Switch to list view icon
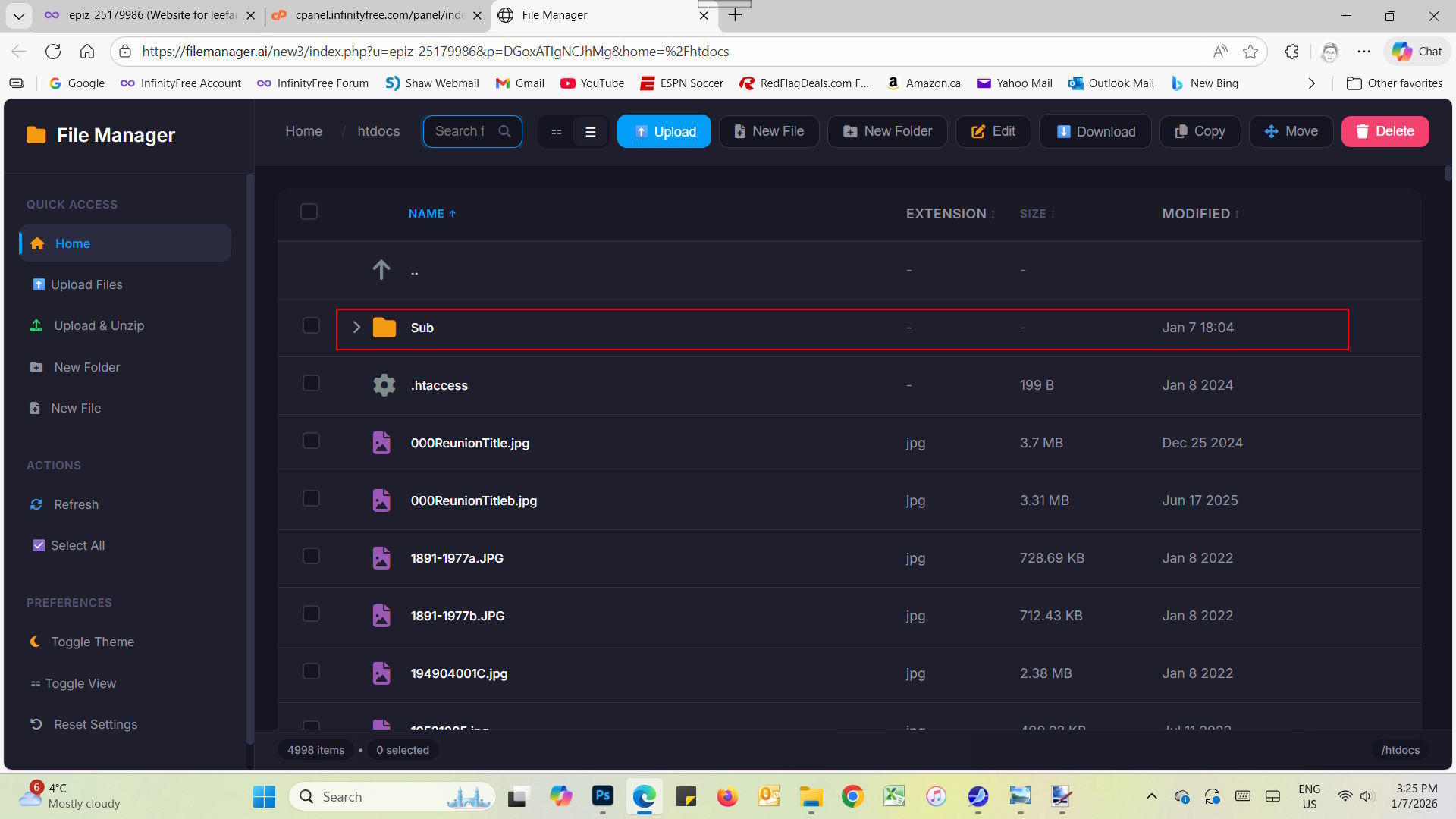The width and height of the screenshot is (1456, 819). click(590, 132)
